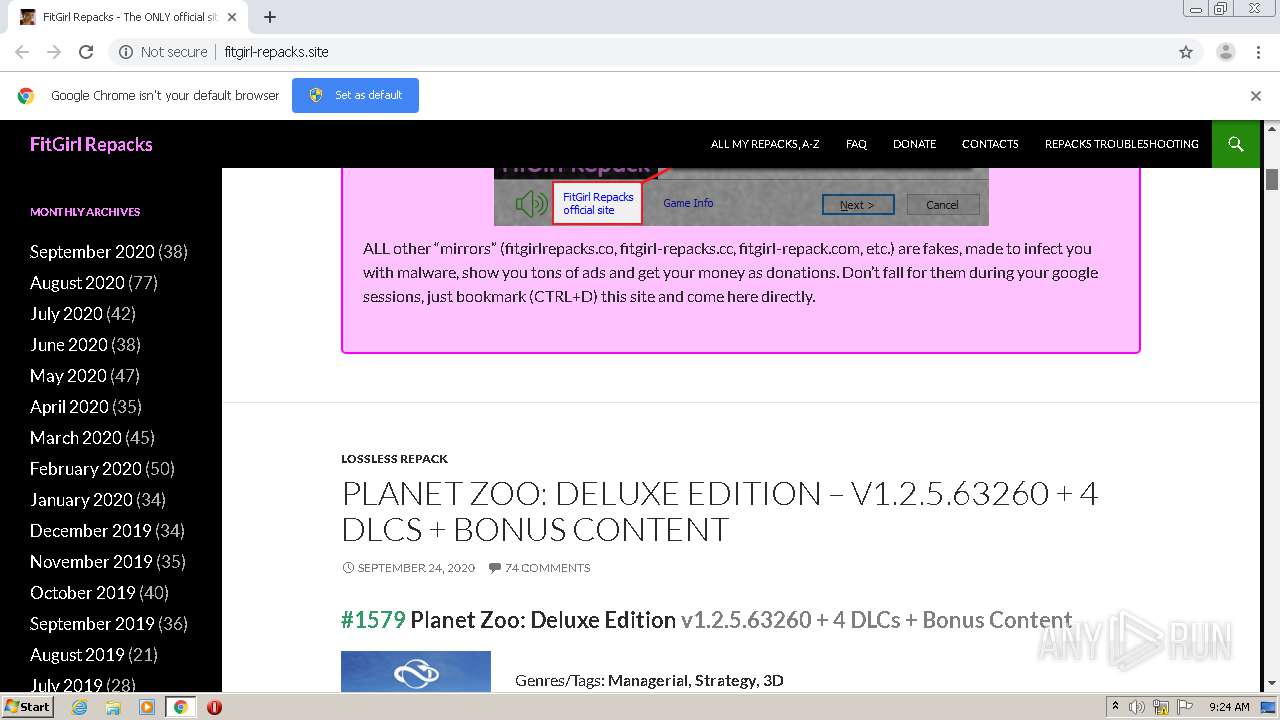This screenshot has width=1280, height=720.
Task: Open August 2020 archive
Action: [x=77, y=283]
